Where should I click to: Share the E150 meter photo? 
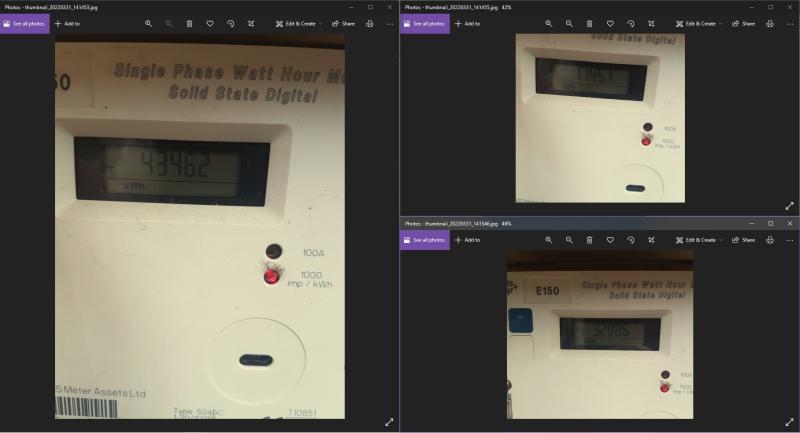pos(743,240)
